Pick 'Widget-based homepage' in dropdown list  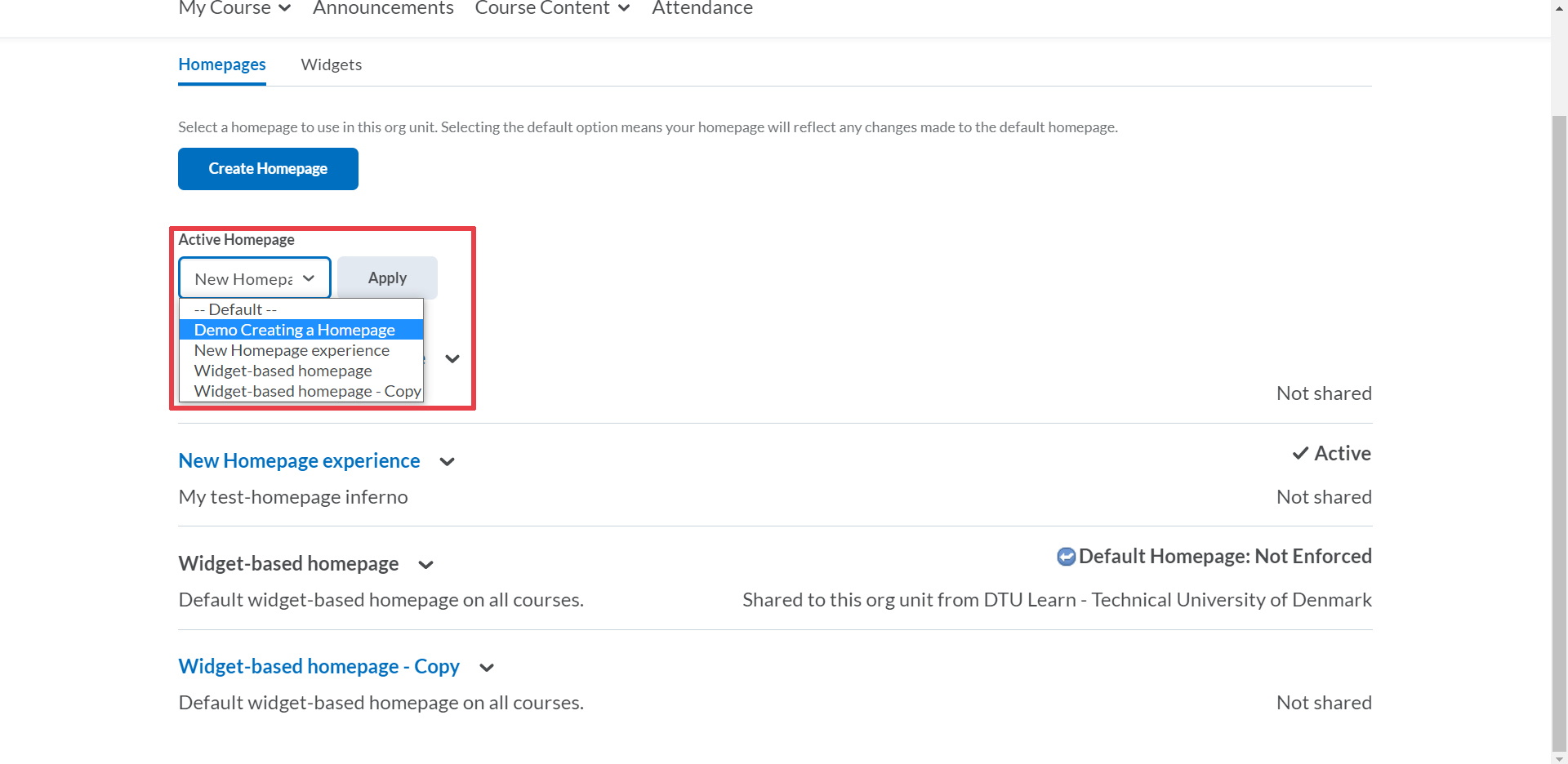(x=283, y=371)
